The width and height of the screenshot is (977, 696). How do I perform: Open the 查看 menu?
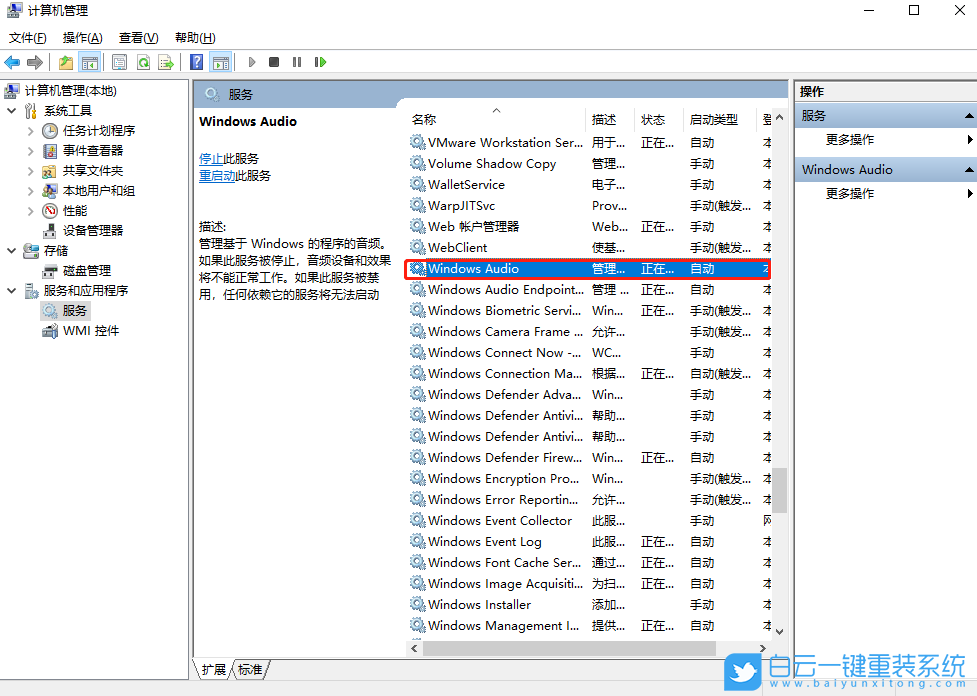click(137, 37)
